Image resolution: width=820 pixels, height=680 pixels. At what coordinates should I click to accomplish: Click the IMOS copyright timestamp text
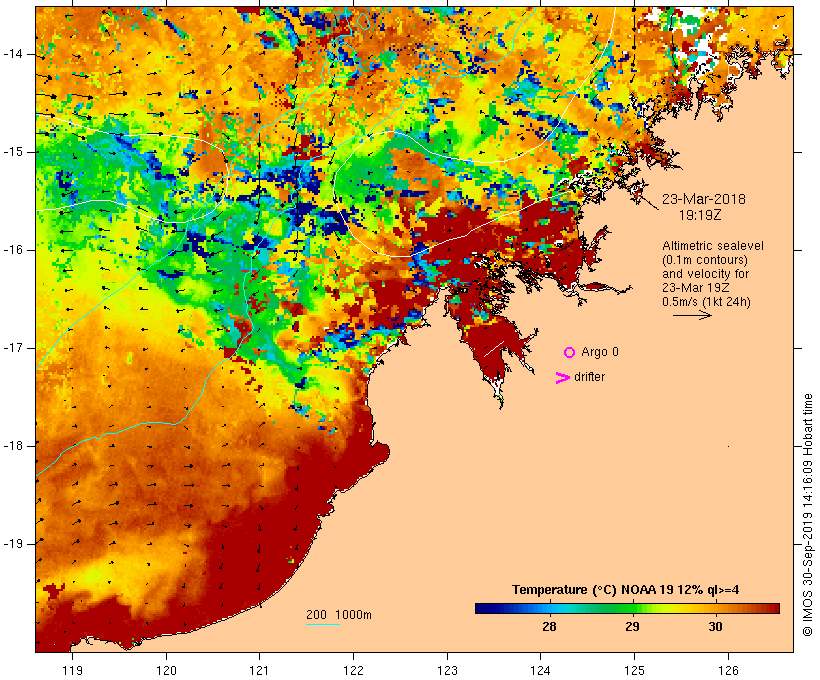[x=808, y=515]
